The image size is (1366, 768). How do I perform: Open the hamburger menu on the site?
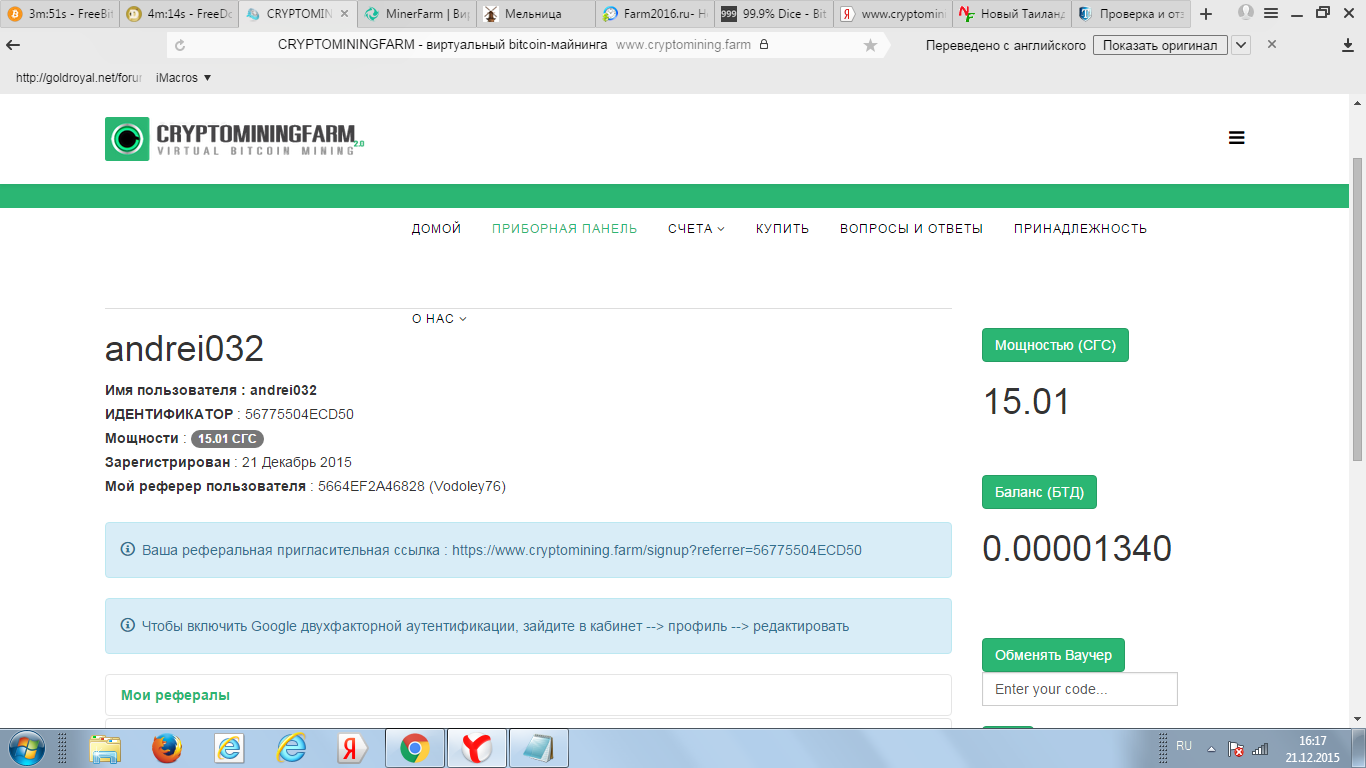[1237, 139]
